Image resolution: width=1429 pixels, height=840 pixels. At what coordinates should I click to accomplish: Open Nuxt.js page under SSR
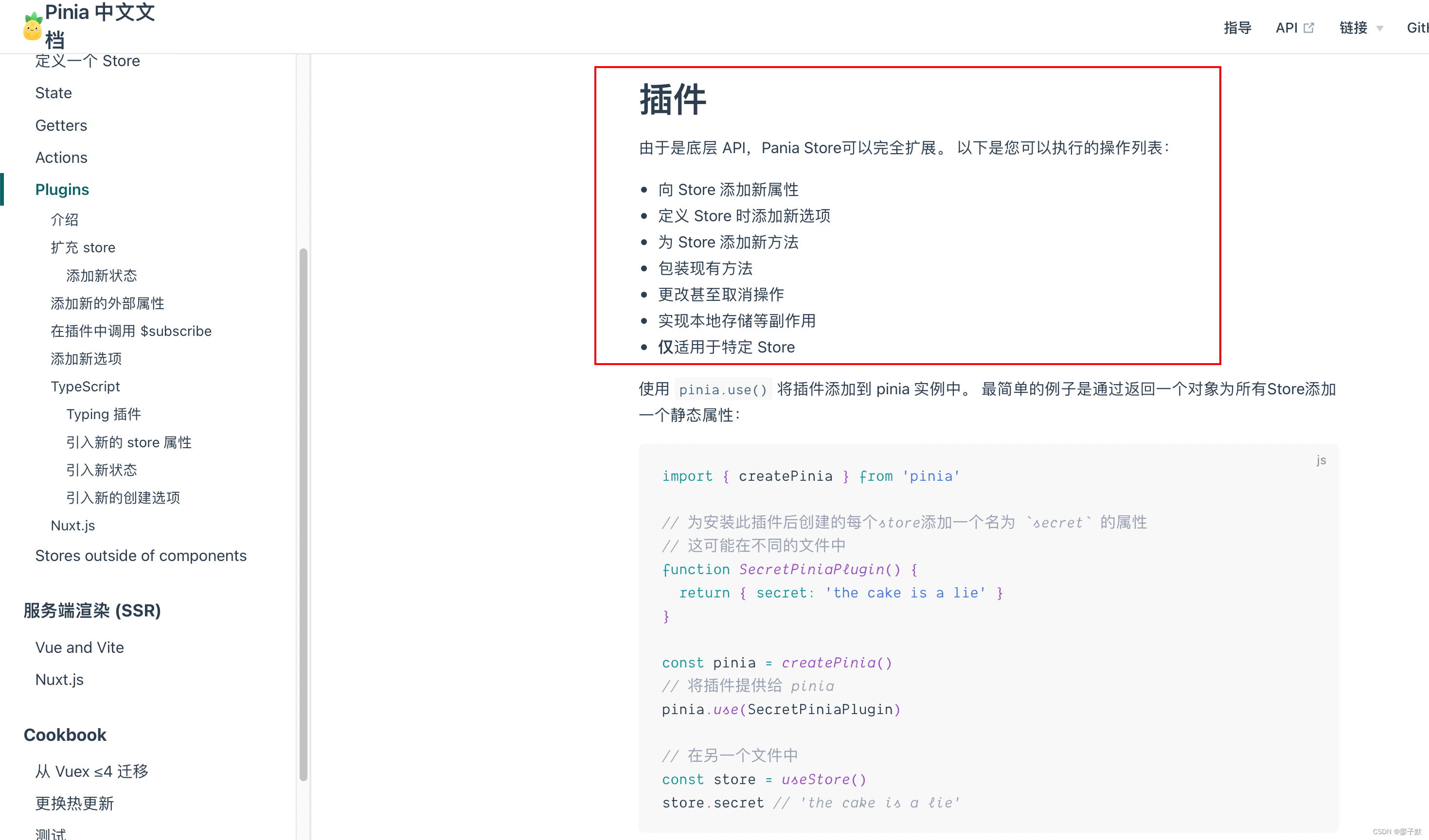point(59,680)
